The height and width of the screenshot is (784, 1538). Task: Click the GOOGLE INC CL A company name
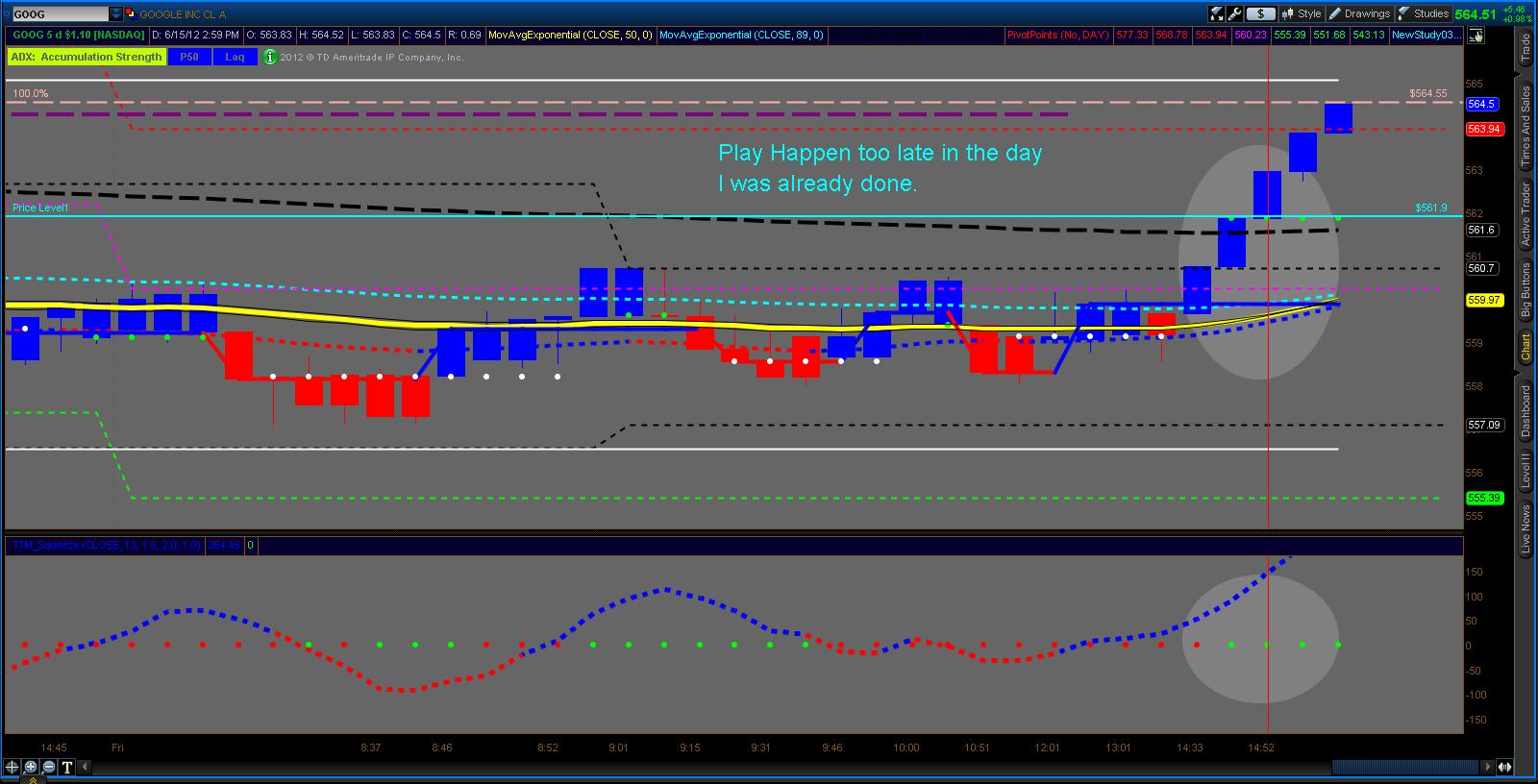click(x=183, y=14)
